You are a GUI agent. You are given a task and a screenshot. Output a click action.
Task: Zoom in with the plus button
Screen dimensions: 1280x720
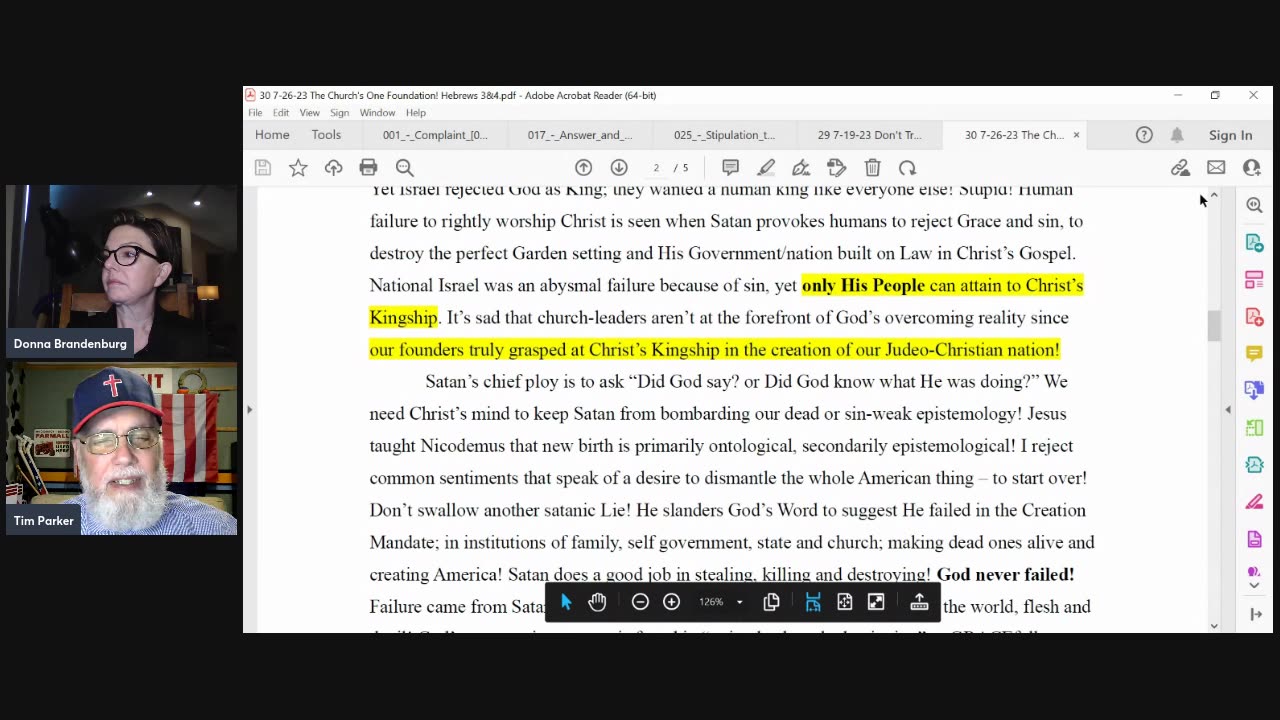coord(672,602)
